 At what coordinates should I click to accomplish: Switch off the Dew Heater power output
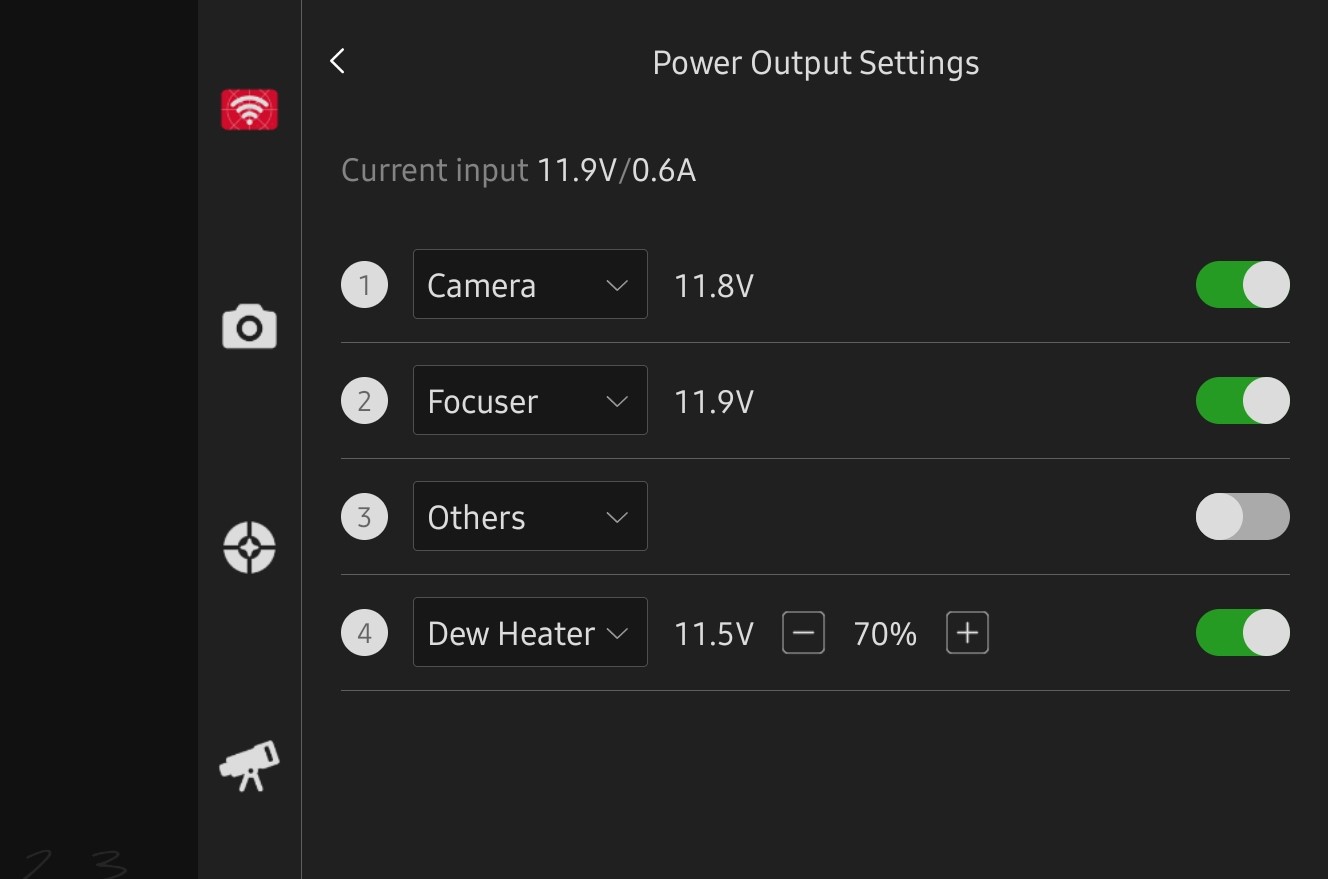pyautogui.click(x=1242, y=633)
